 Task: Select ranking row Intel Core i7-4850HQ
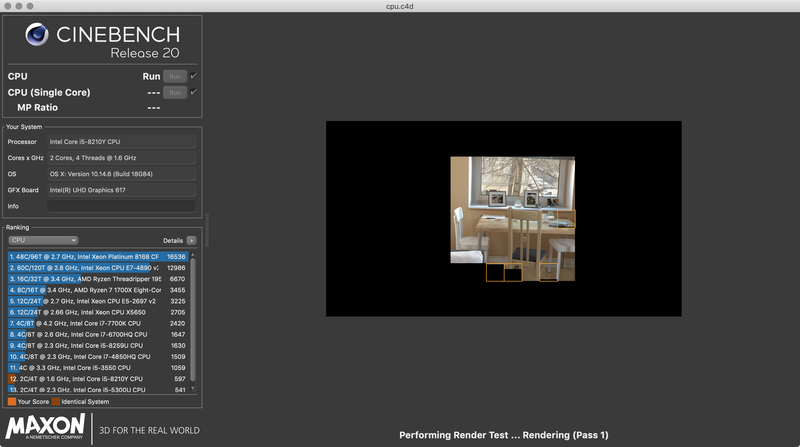[x=98, y=357]
